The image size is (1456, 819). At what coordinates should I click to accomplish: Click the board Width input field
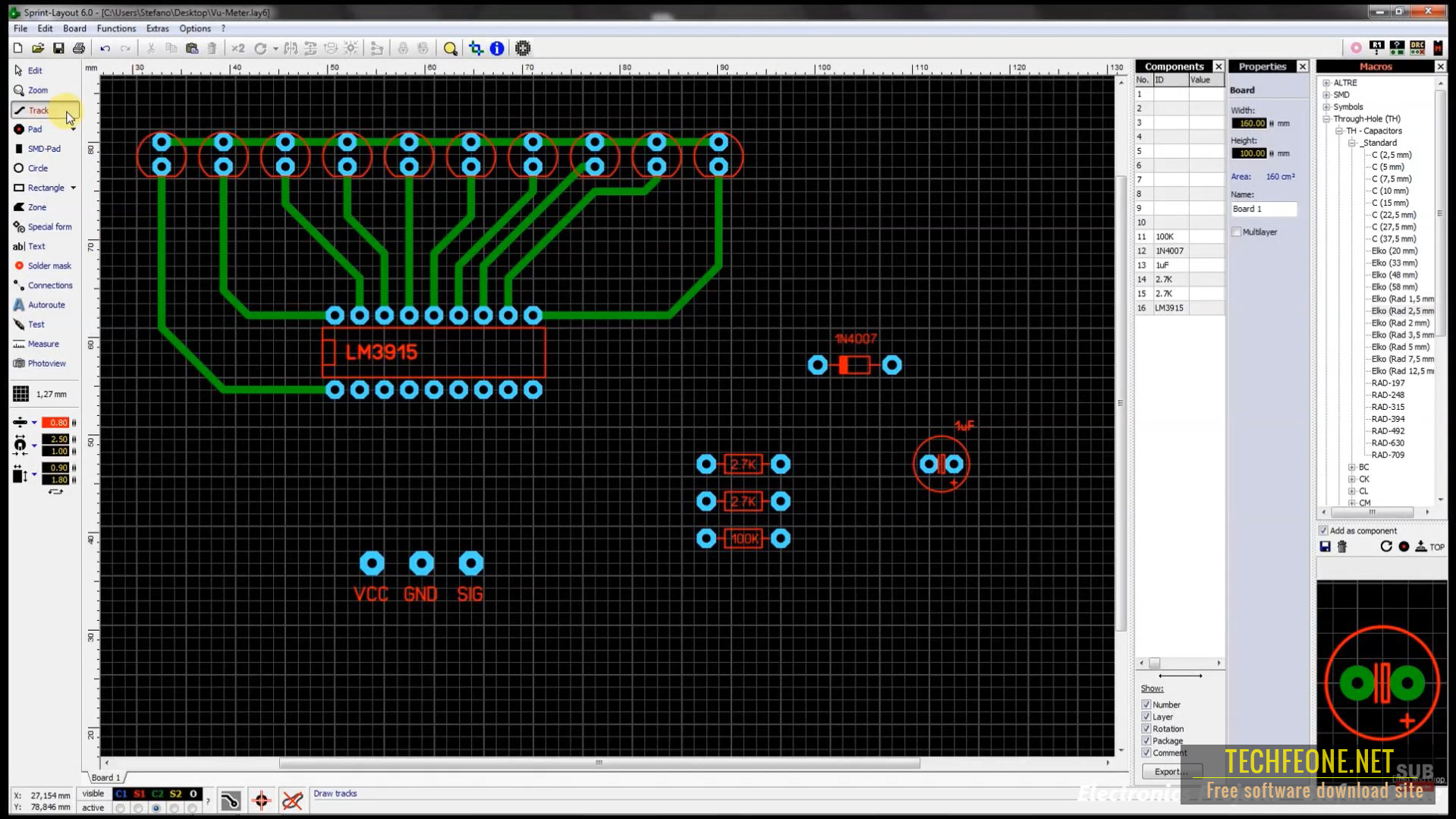click(1248, 124)
